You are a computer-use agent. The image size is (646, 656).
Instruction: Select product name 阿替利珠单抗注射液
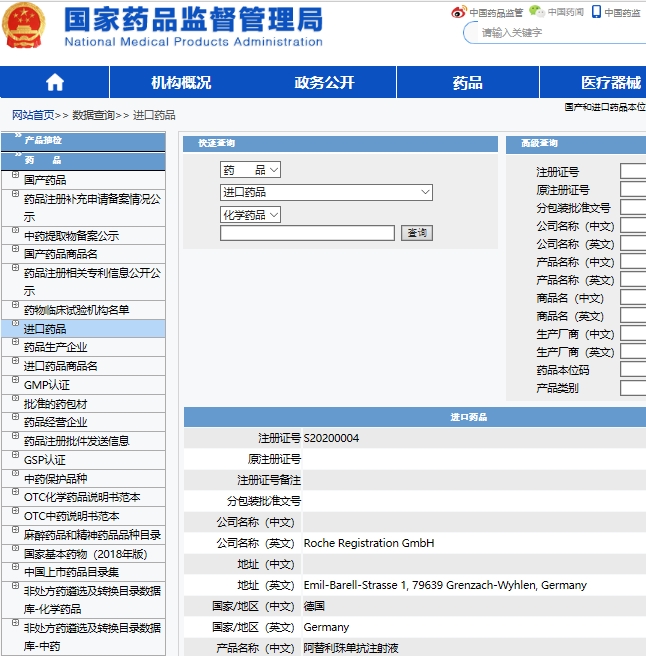(351, 648)
